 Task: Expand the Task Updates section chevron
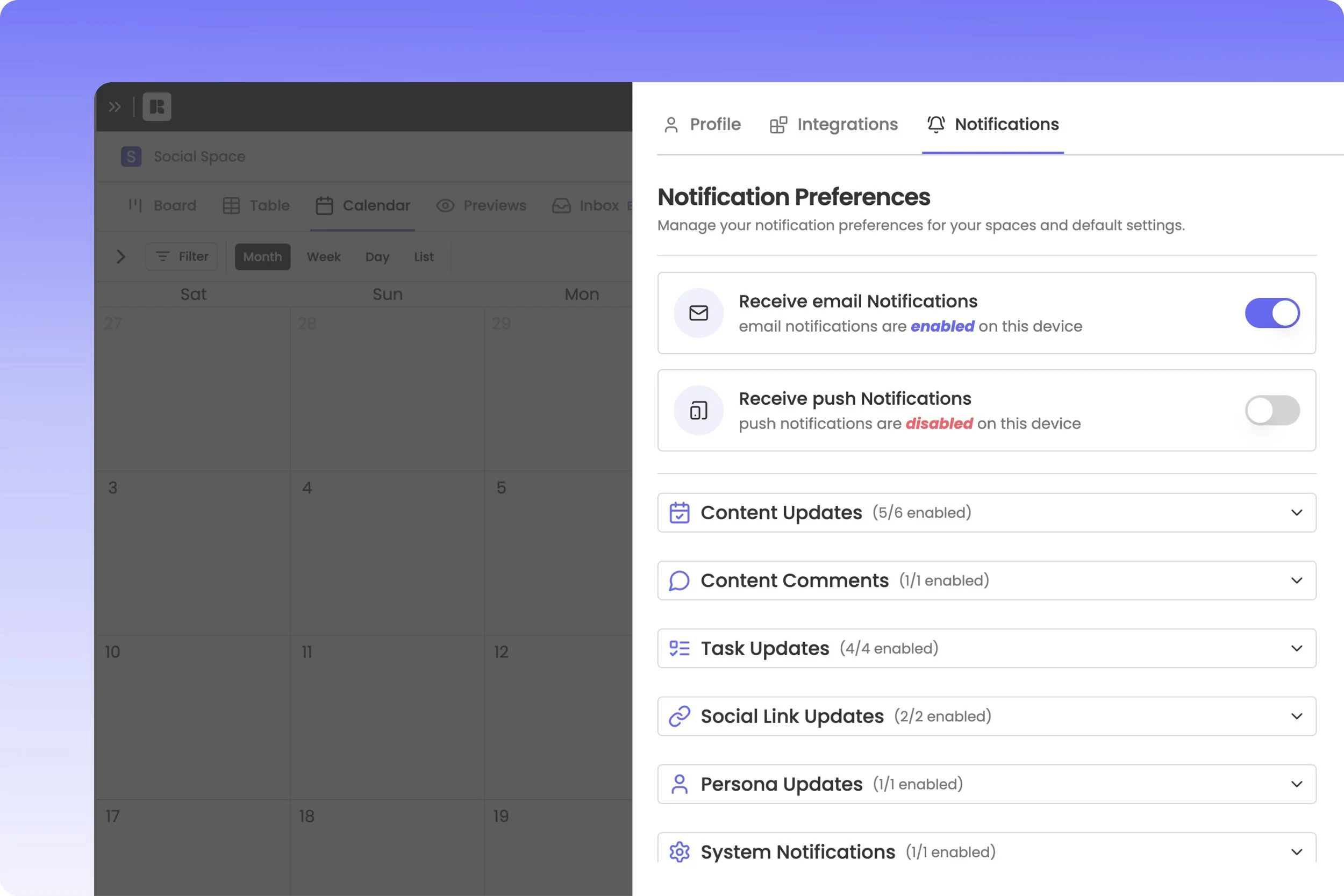(x=1297, y=649)
